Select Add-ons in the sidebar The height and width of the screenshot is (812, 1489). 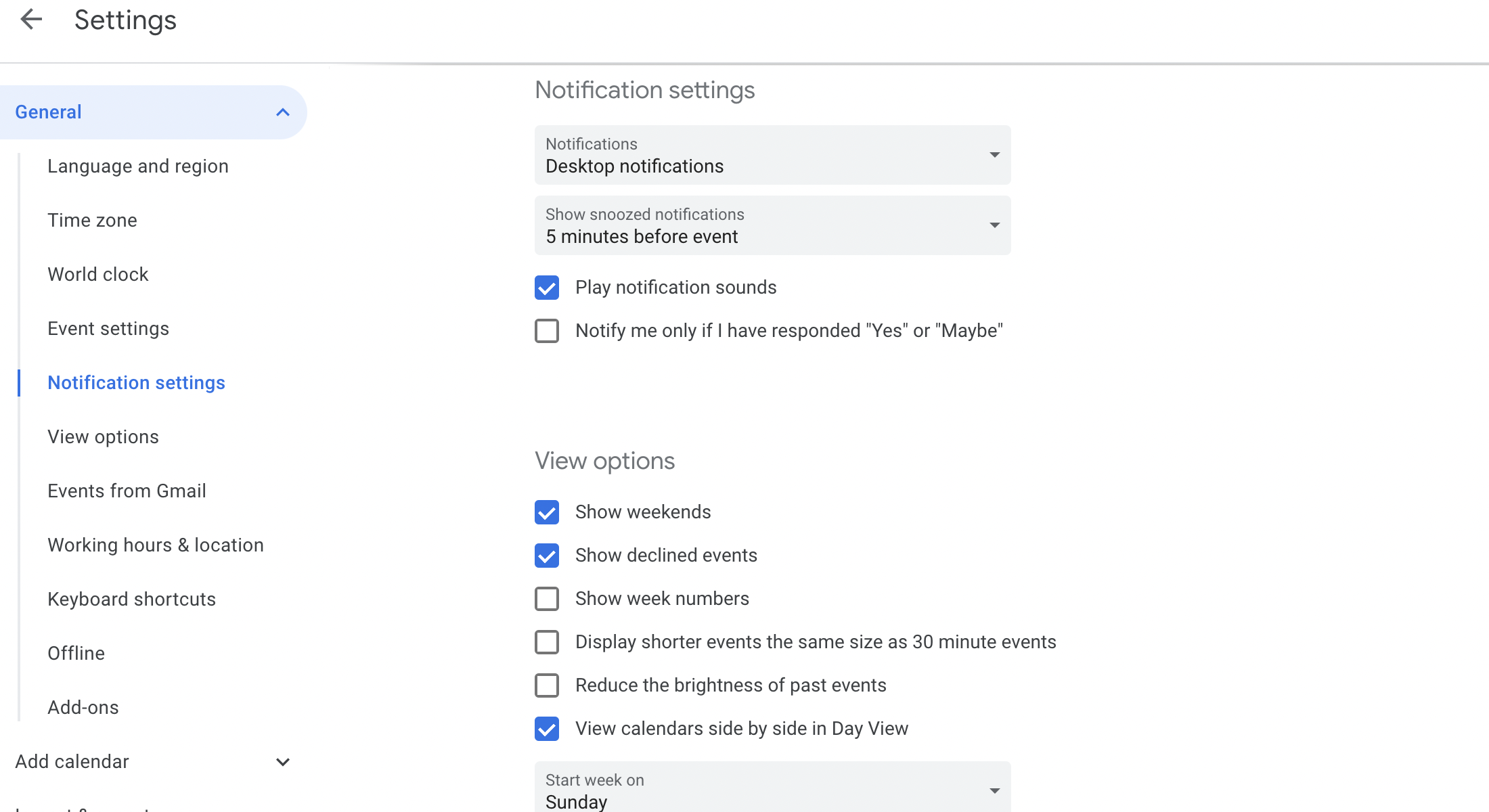pos(83,708)
